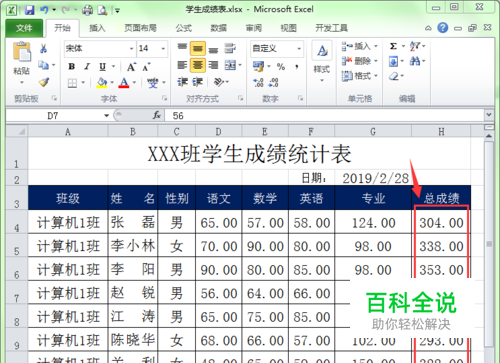The height and width of the screenshot is (363, 500).
Task: Open the font name dropdown
Action: tap(131, 49)
